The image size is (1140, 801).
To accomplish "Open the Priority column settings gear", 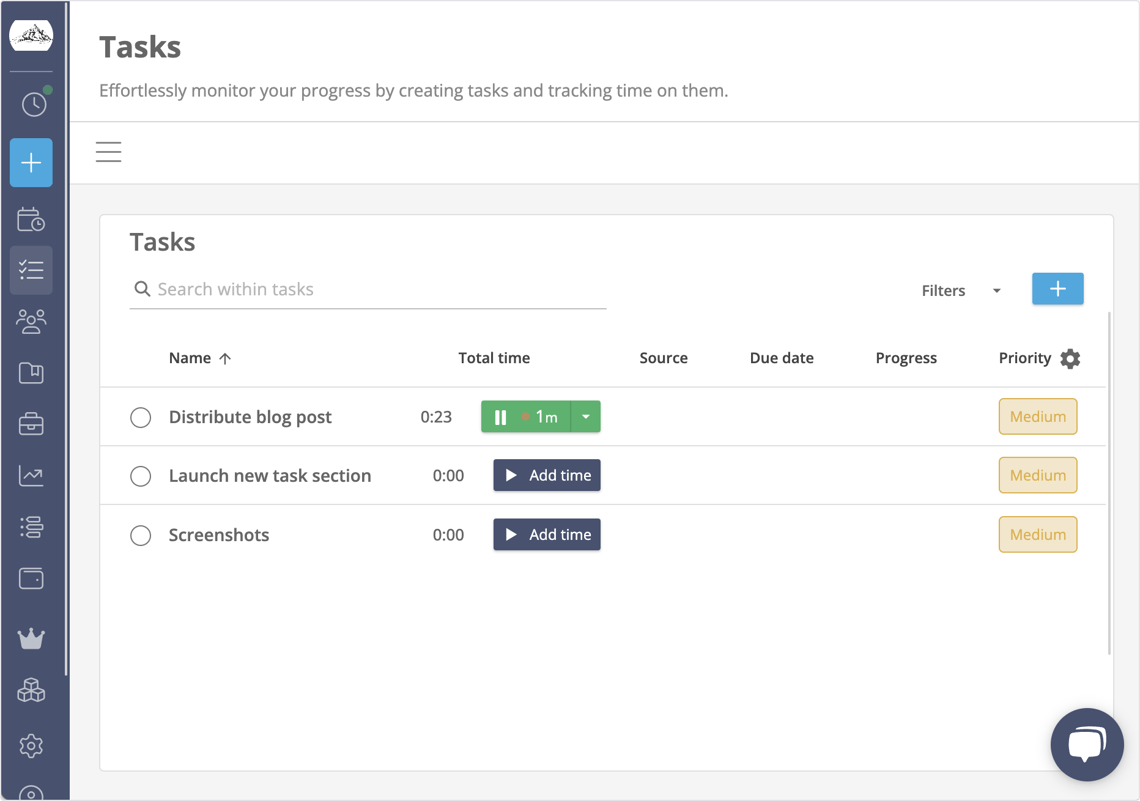I will coord(1070,358).
